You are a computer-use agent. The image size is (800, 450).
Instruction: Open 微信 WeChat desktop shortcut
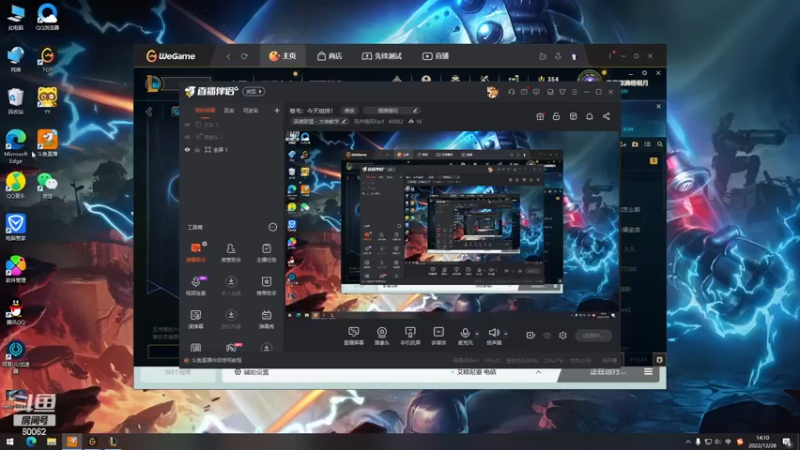pyautogui.click(x=47, y=185)
